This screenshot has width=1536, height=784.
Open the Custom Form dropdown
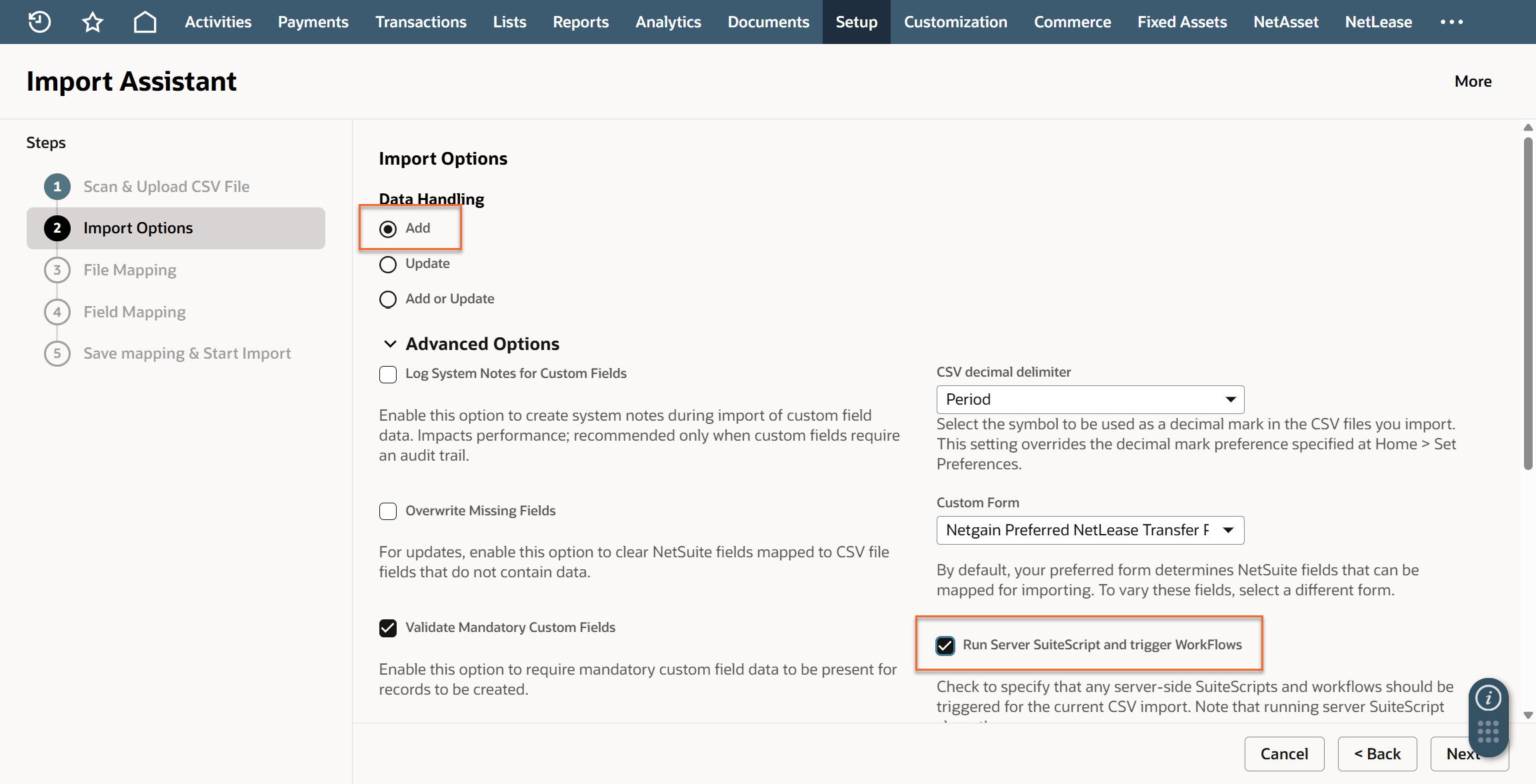[1090, 530]
